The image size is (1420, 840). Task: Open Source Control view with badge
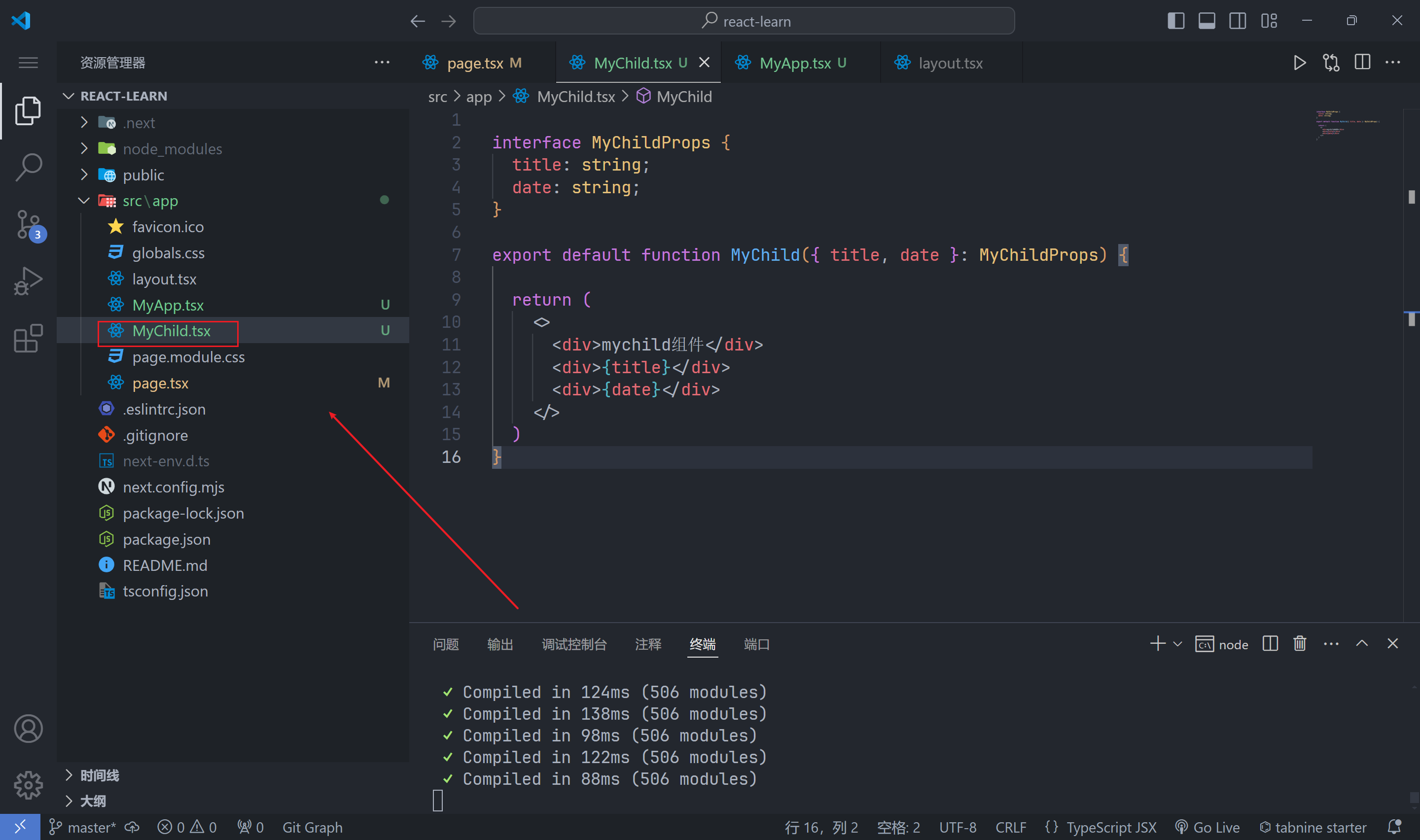pos(28,225)
